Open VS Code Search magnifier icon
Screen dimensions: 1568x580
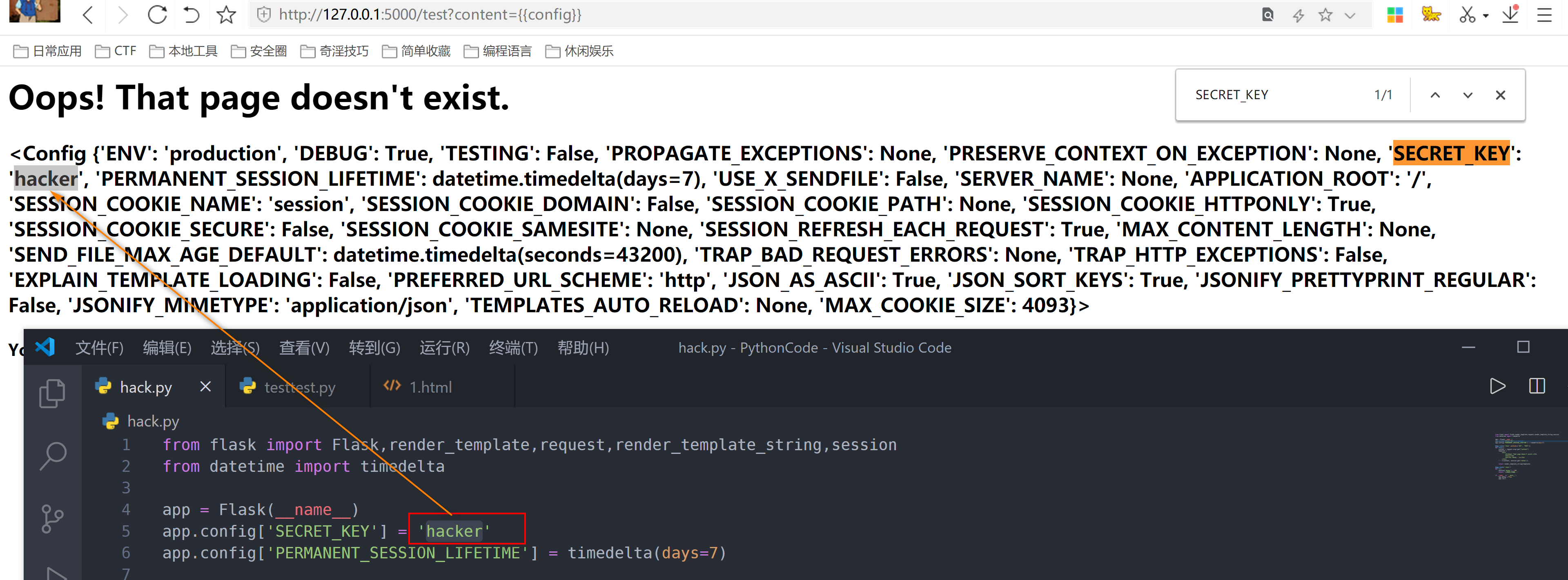[x=52, y=455]
